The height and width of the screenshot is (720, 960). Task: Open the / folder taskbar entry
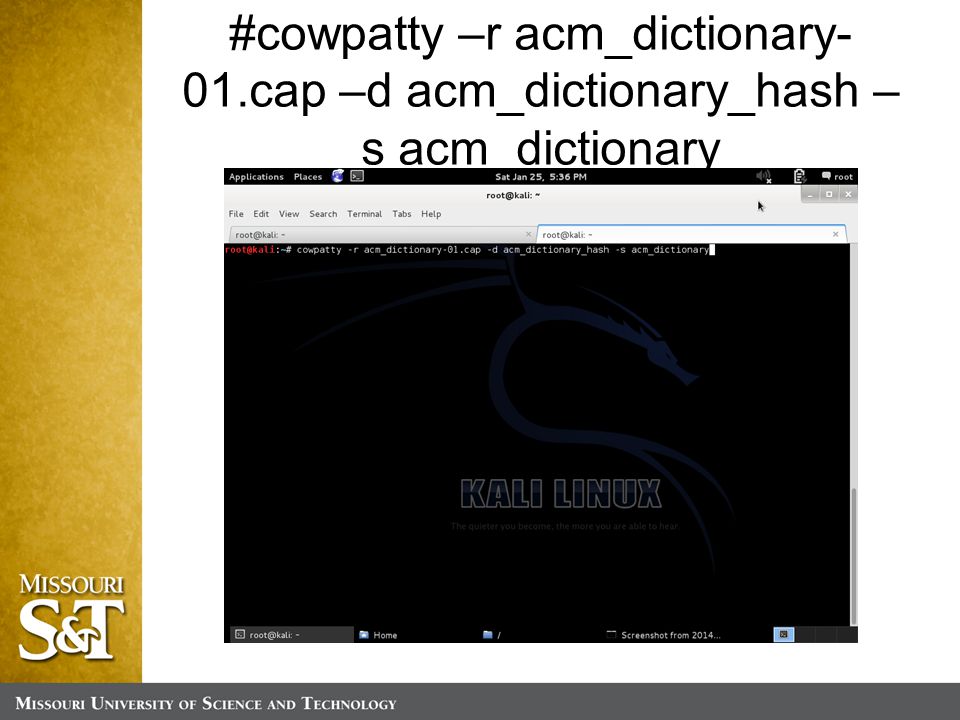492,635
